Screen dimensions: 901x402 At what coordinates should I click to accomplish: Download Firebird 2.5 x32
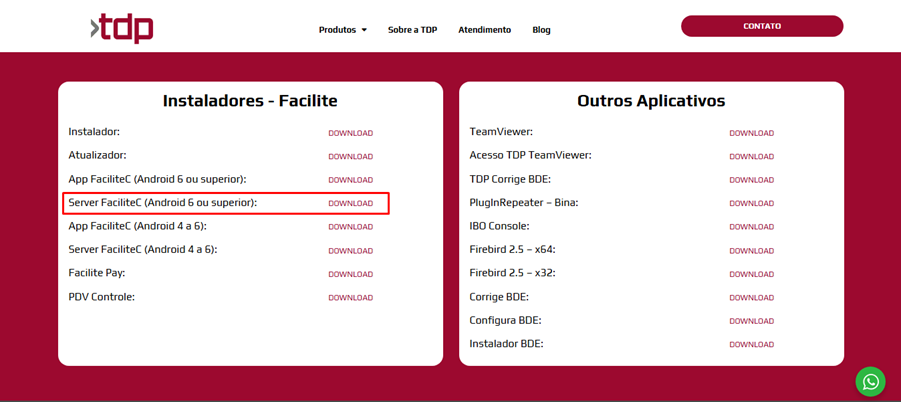[752, 275]
